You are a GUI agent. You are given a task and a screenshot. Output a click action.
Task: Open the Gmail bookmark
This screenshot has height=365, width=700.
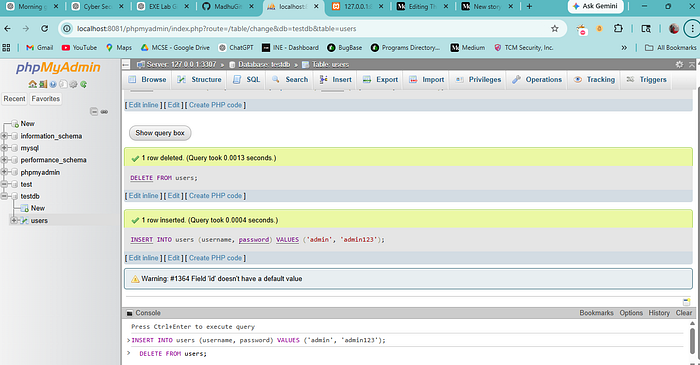pyautogui.click(x=39, y=47)
